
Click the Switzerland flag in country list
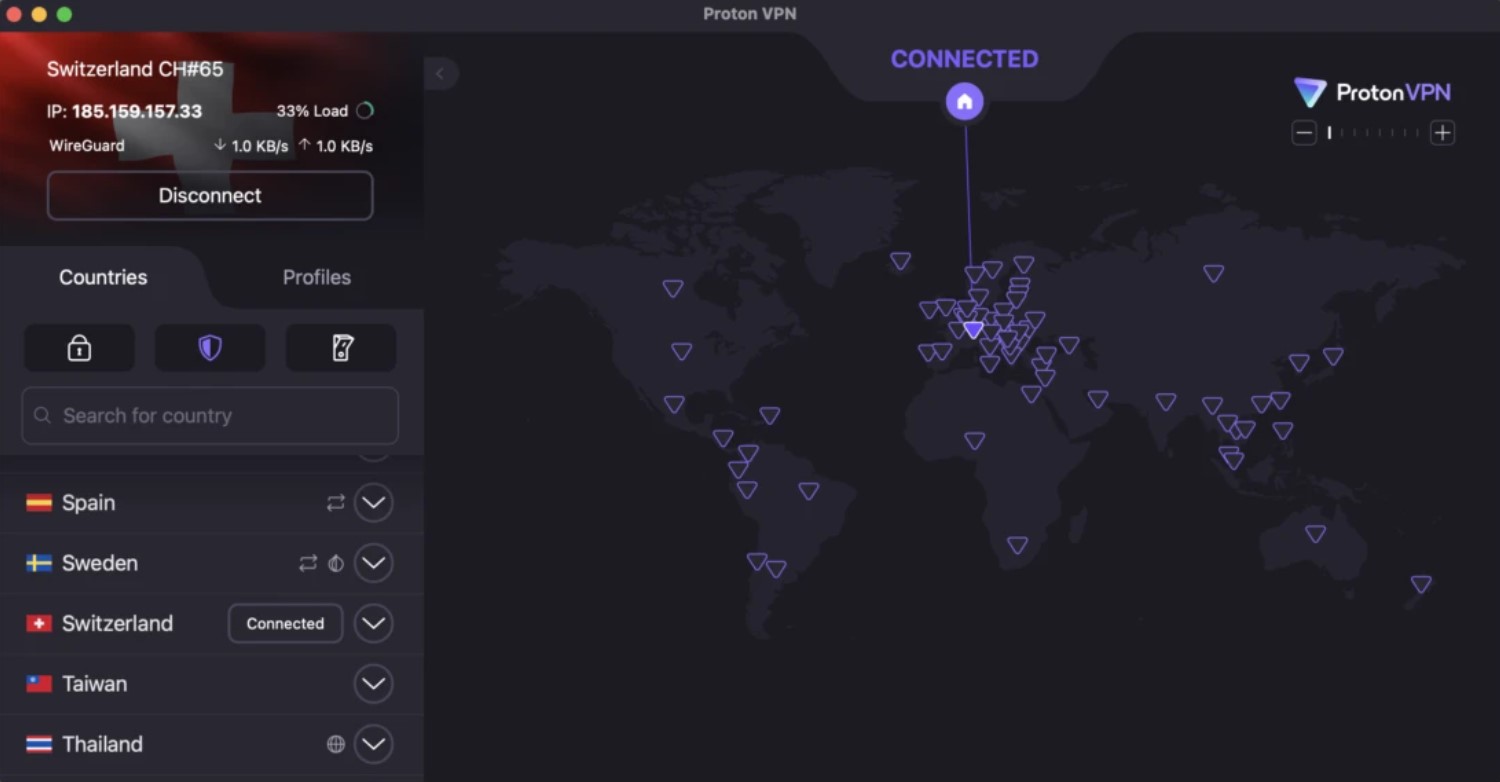(39, 623)
